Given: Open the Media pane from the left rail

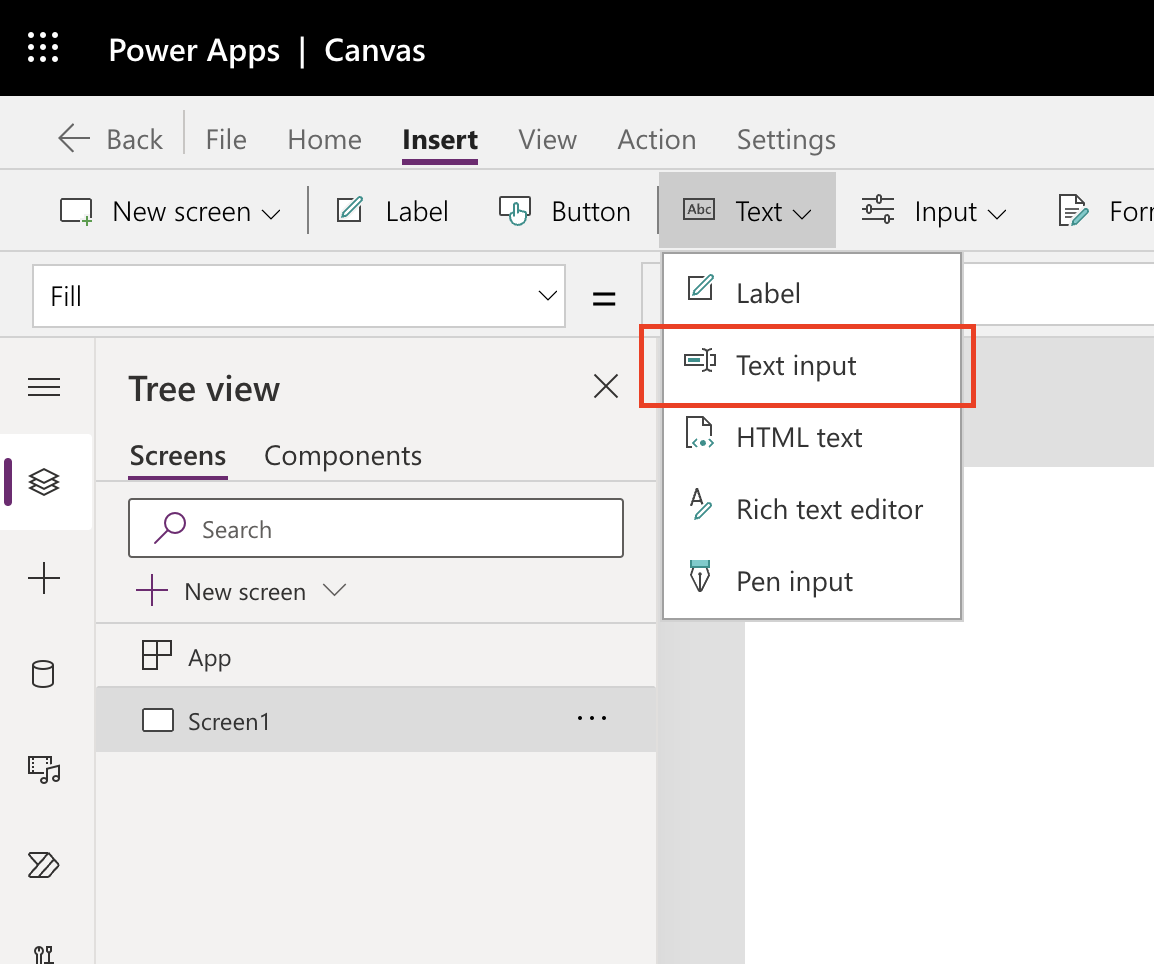Looking at the screenshot, I should coord(44,770).
